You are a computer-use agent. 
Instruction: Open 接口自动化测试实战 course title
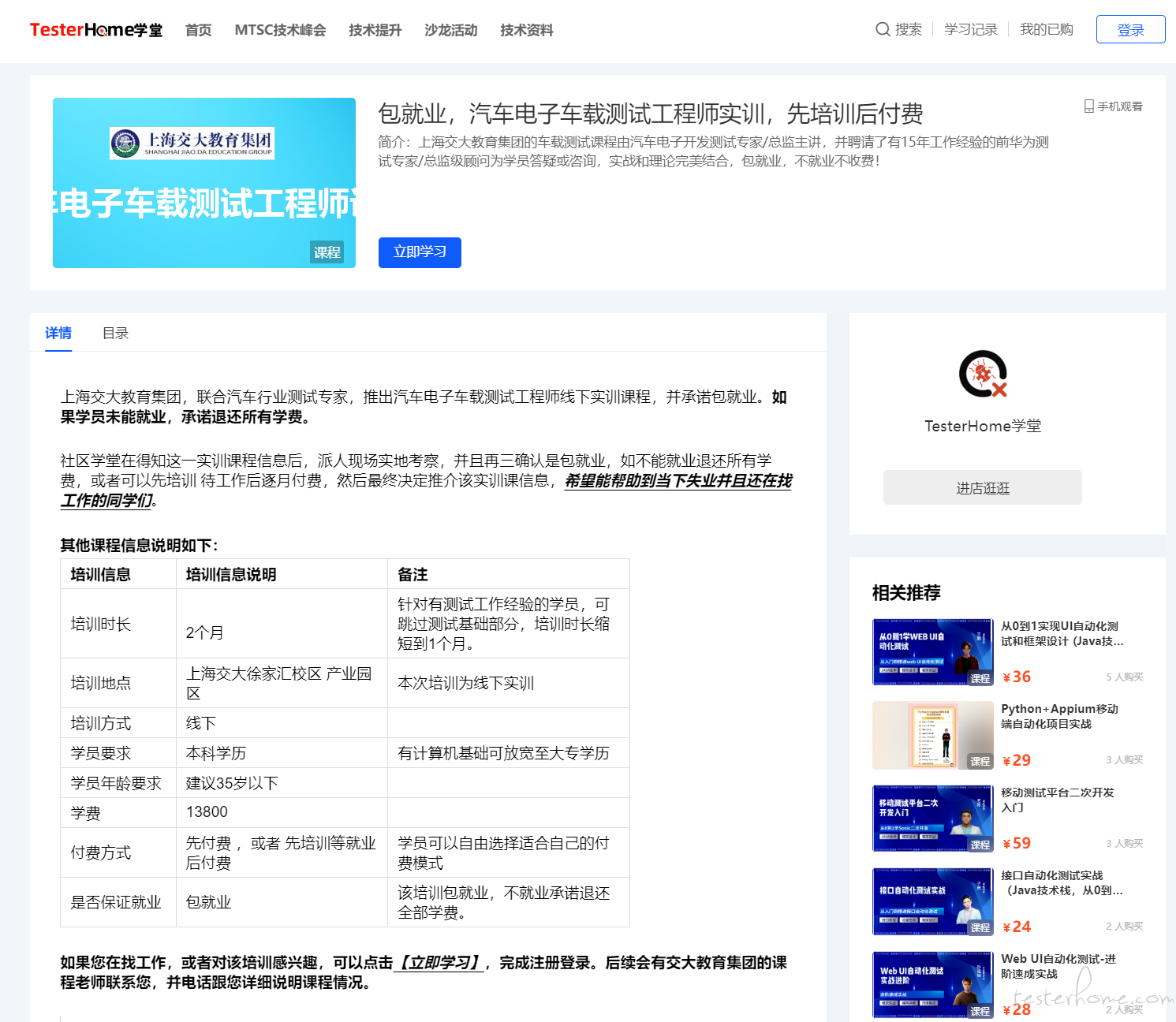click(1062, 882)
